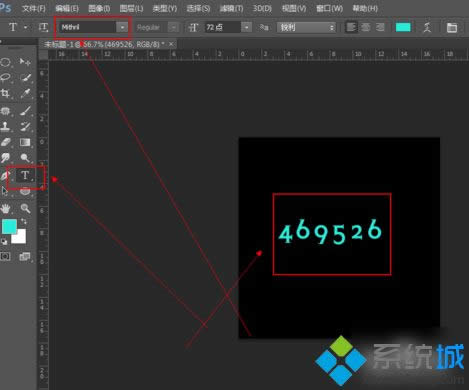Select the Brush tool
This screenshot has width=469, height=390.
(25, 111)
